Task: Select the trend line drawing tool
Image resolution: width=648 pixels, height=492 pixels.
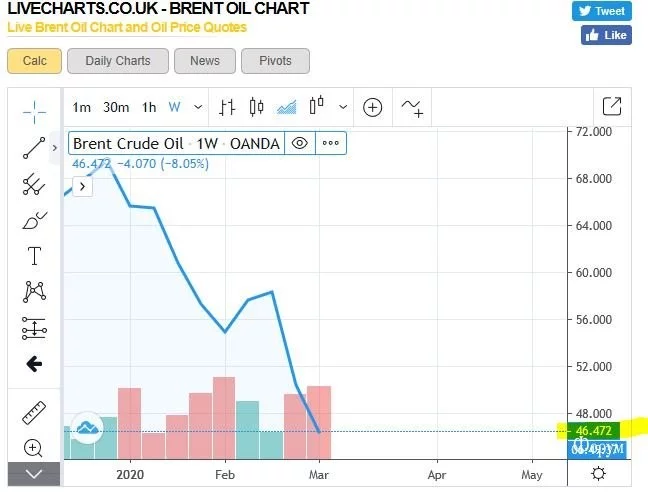Action: pos(34,148)
